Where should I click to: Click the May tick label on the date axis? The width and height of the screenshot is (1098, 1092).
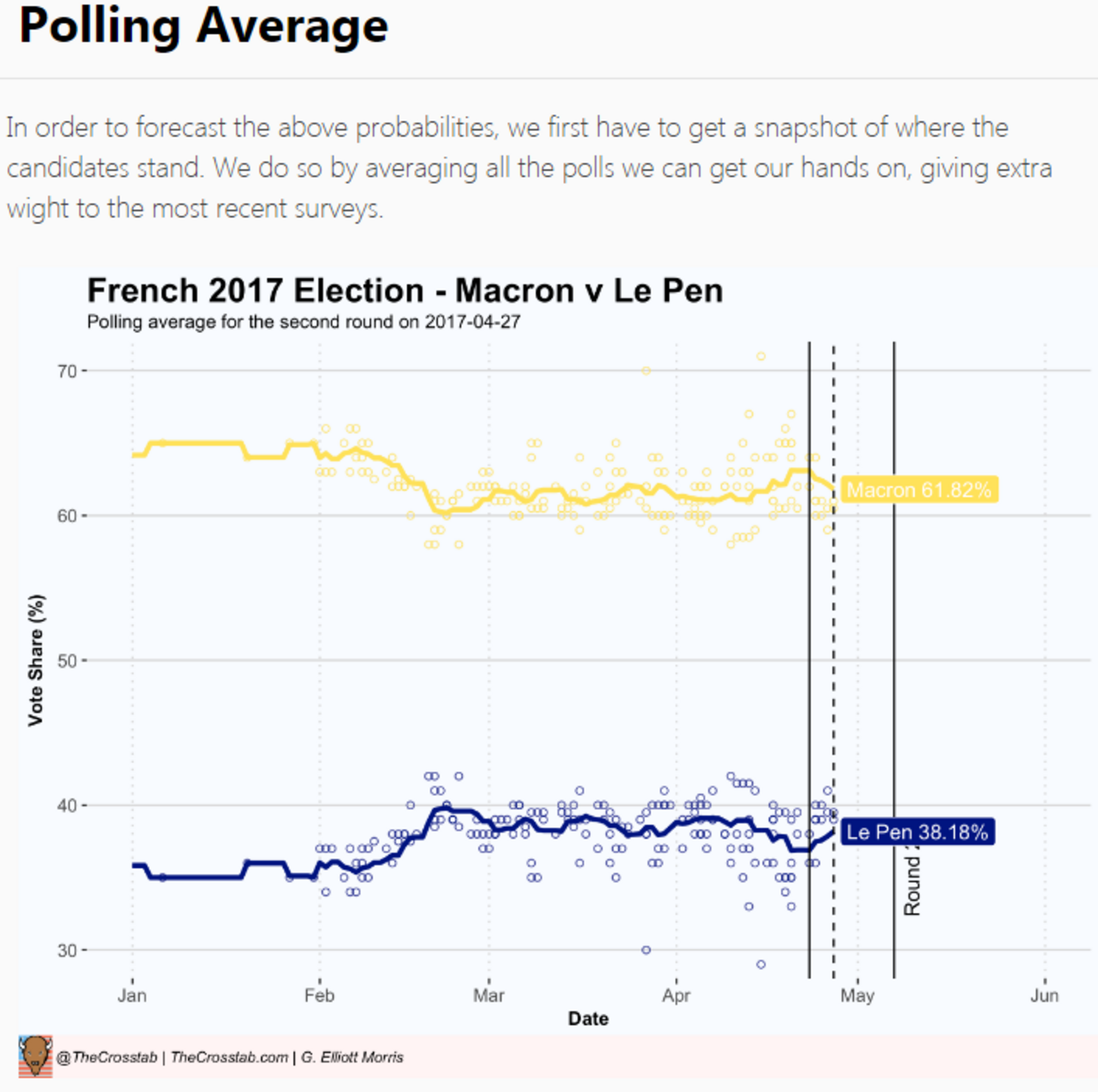pos(857,995)
